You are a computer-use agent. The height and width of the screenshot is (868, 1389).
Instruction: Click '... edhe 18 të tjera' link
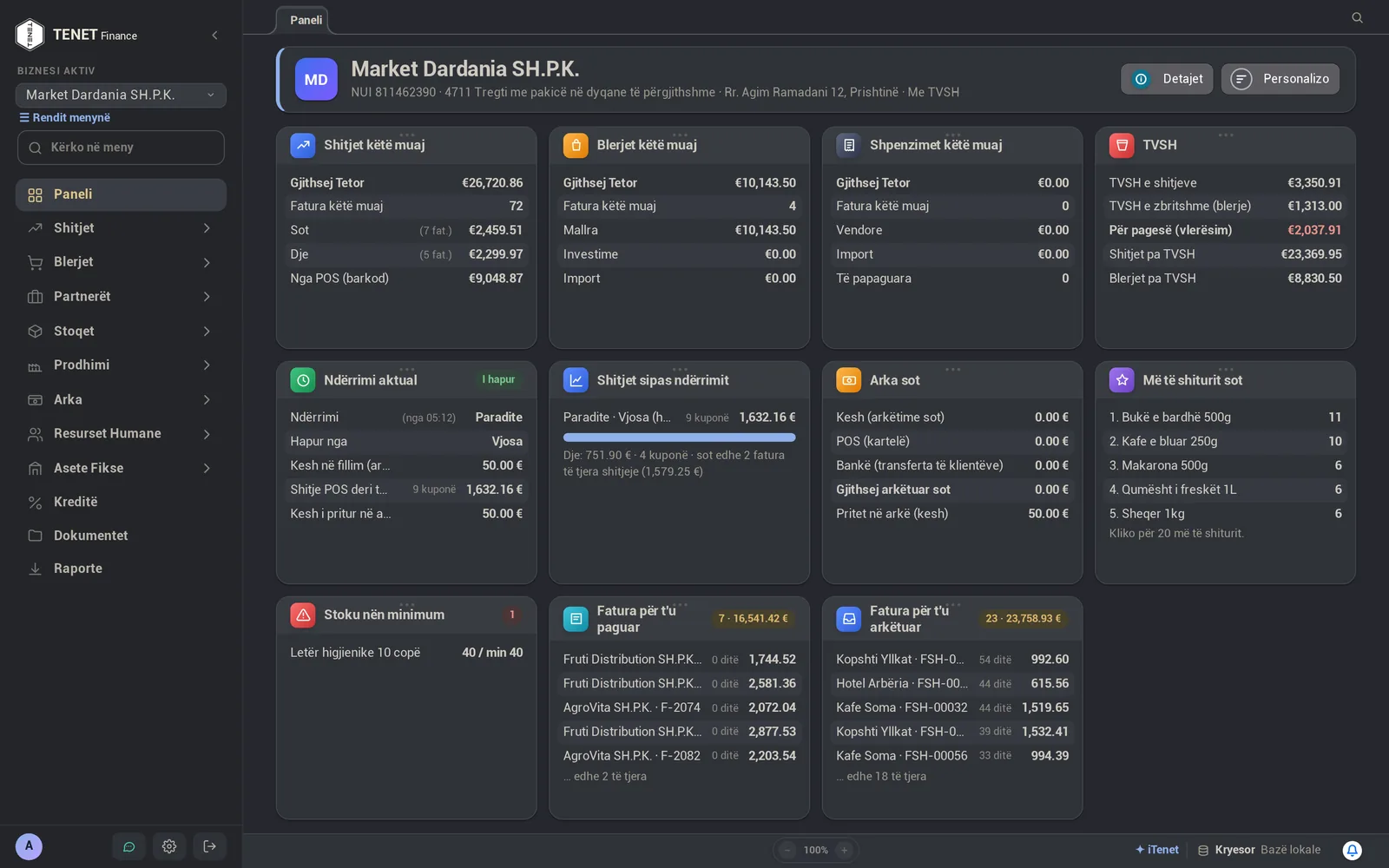click(x=881, y=776)
